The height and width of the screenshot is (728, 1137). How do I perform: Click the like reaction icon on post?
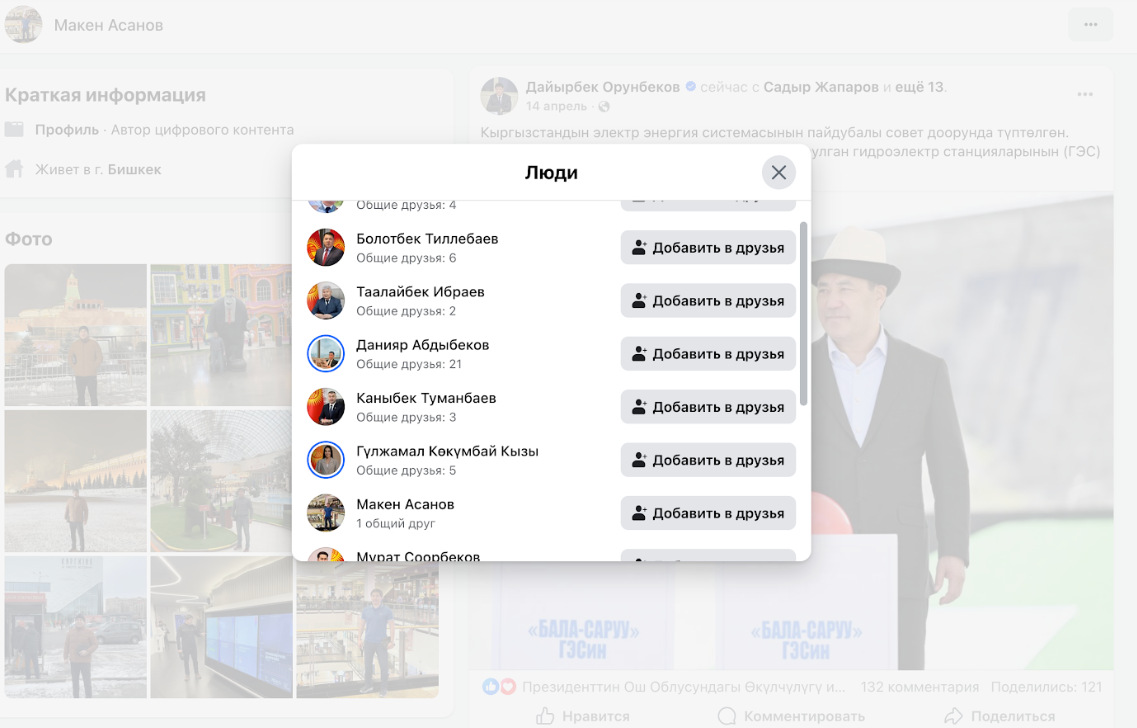click(491, 686)
